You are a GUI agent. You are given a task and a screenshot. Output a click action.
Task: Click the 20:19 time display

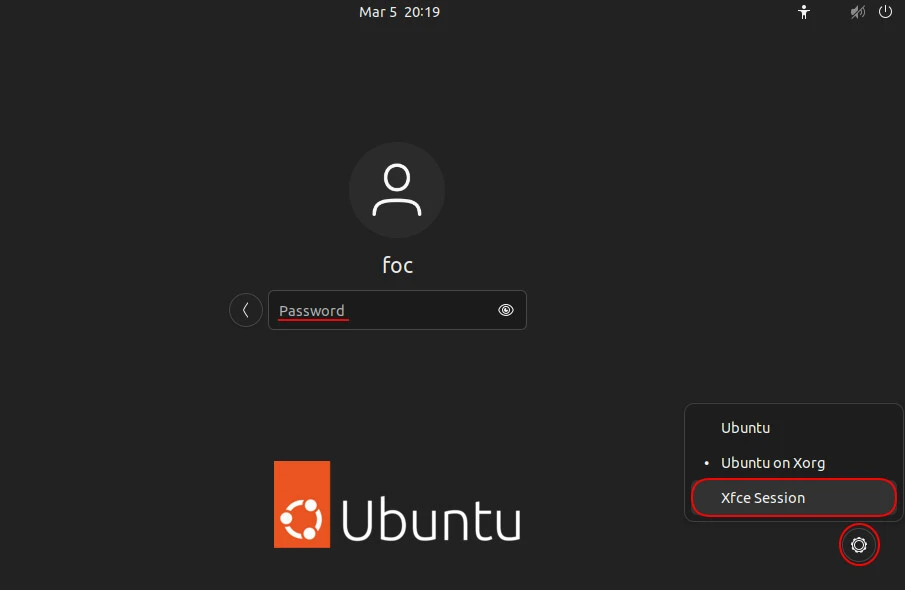tap(422, 12)
